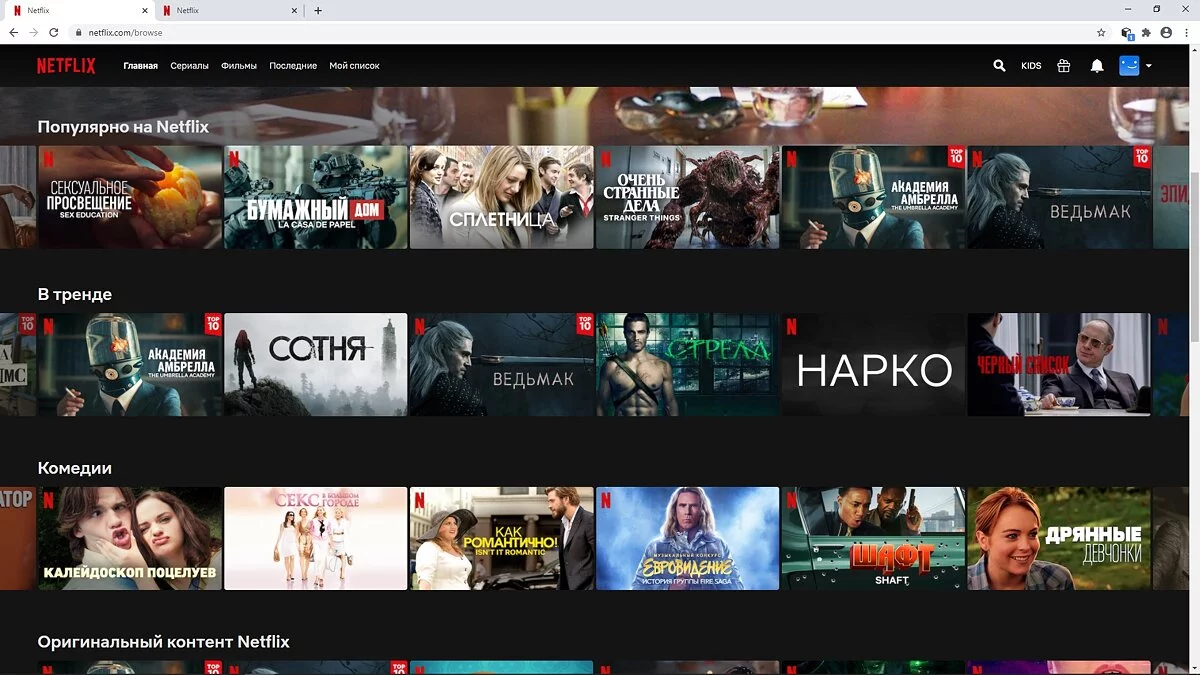Click the browser back arrow
The width and height of the screenshot is (1200, 675).
pyautogui.click(x=14, y=32)
